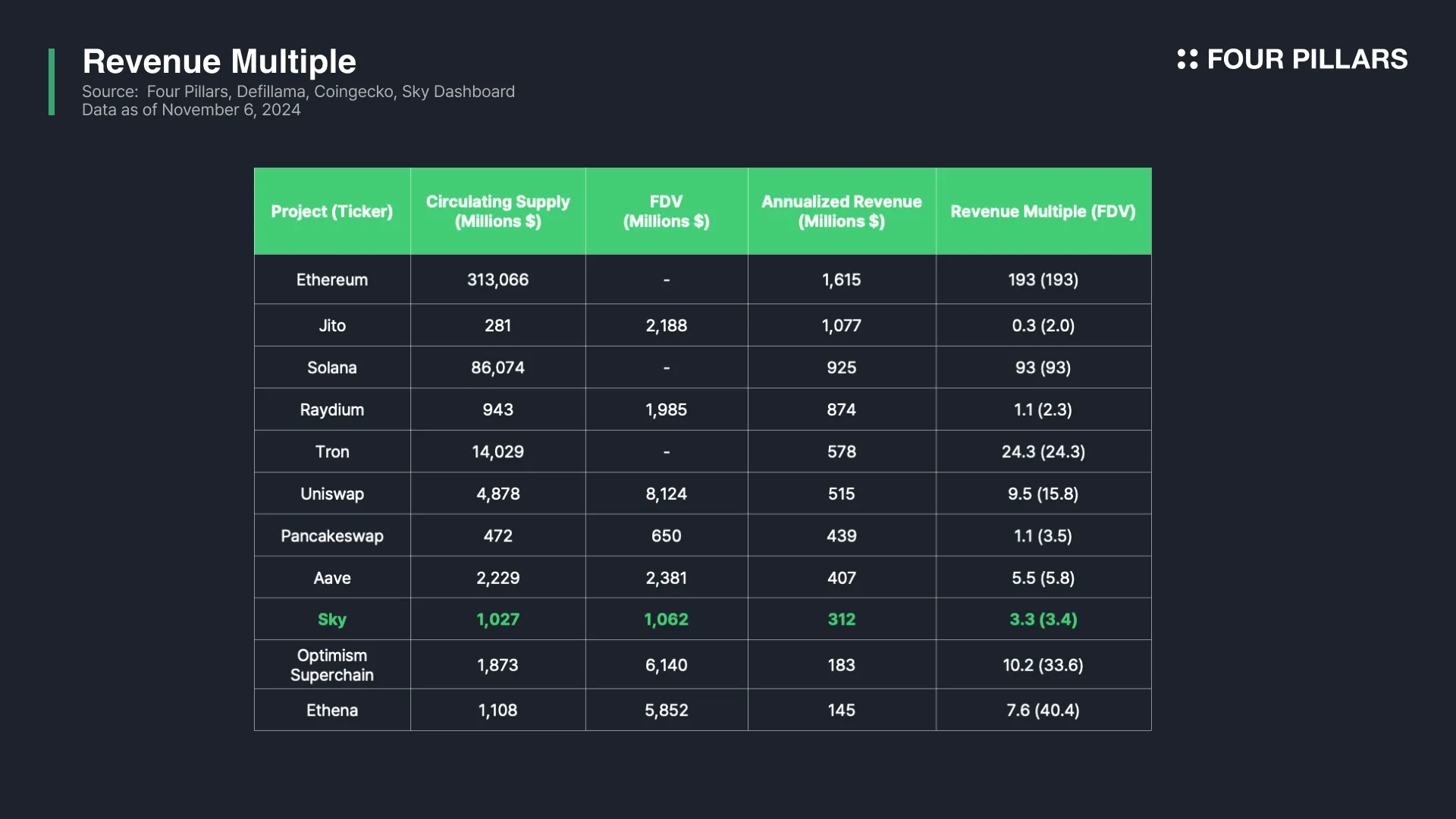The width and height of the screenshot is (1456, 819).
Task: Click the '93 (93)' multiple cell
Action: click(x=1043, y=368)
